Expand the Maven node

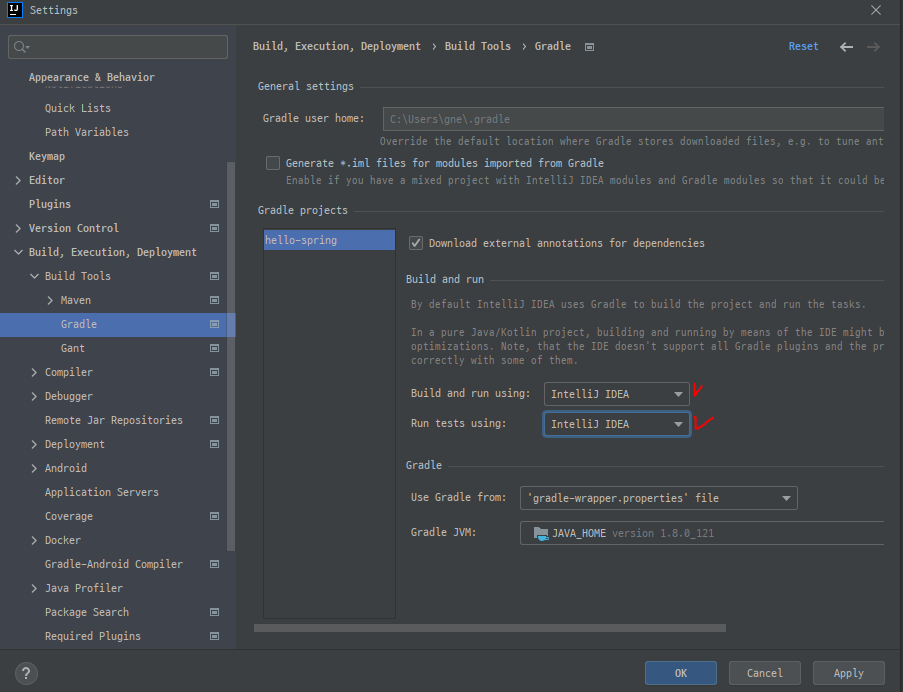click(x=50, y=301)
